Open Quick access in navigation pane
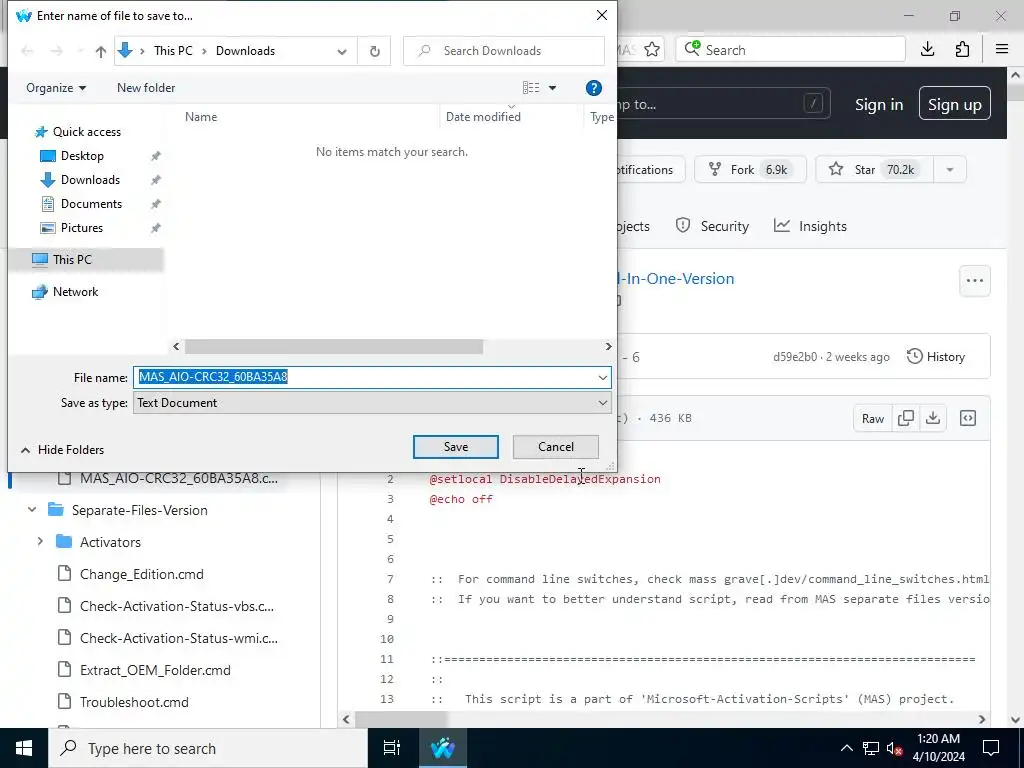This screenshot has width=1024, height=768. pos(87,132)
